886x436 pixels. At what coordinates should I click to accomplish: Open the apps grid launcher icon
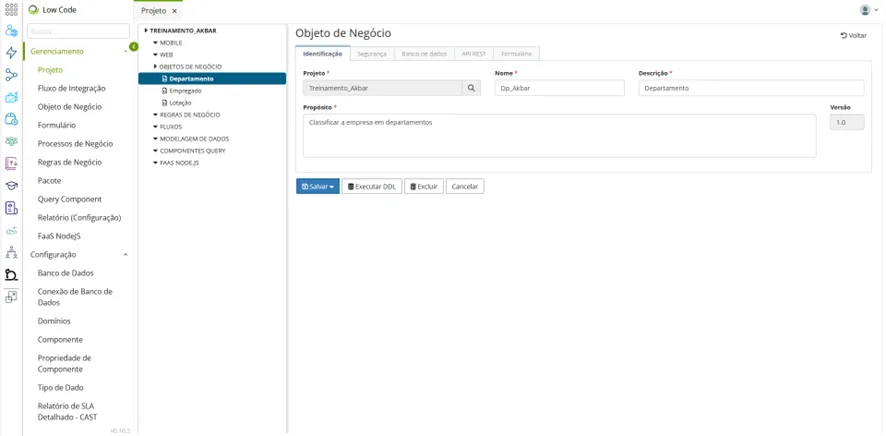[x=11, y=10]
